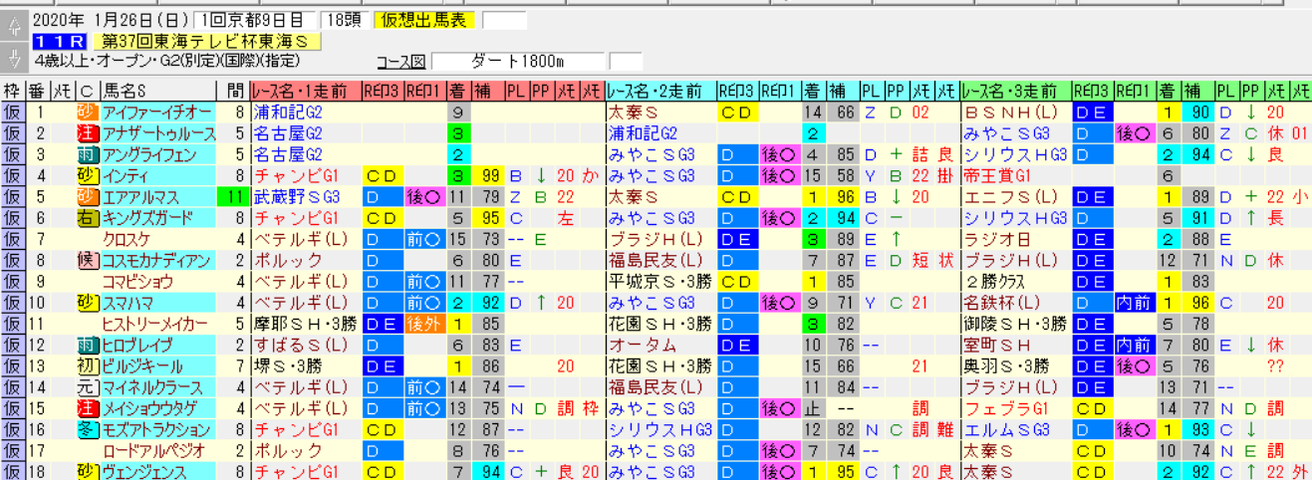Click the 初 badge beside ビルジキール
The width and height of the screenshot is (1312, 480).
point(88,365)
